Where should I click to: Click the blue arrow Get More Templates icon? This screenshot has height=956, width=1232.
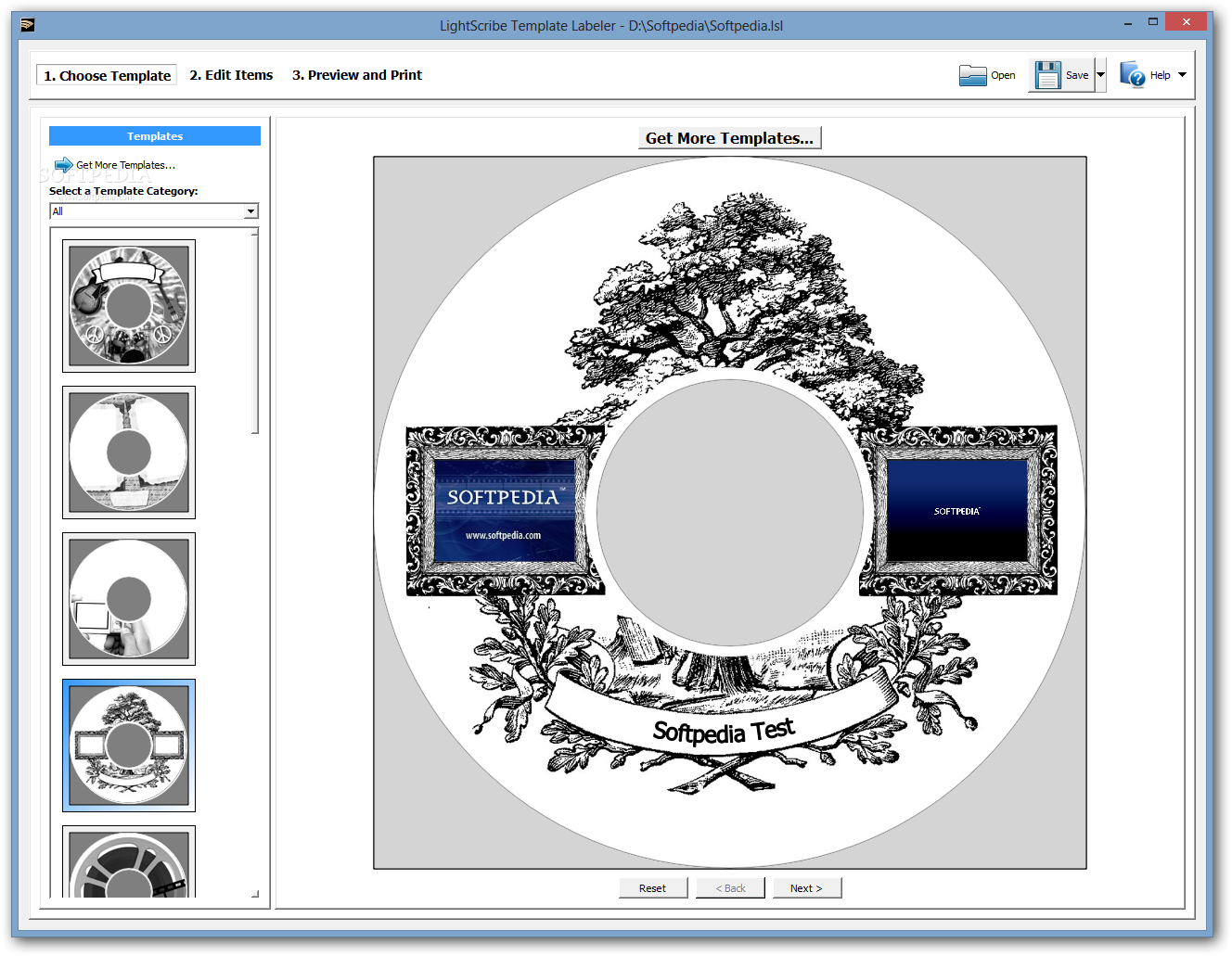click(64, 165)
